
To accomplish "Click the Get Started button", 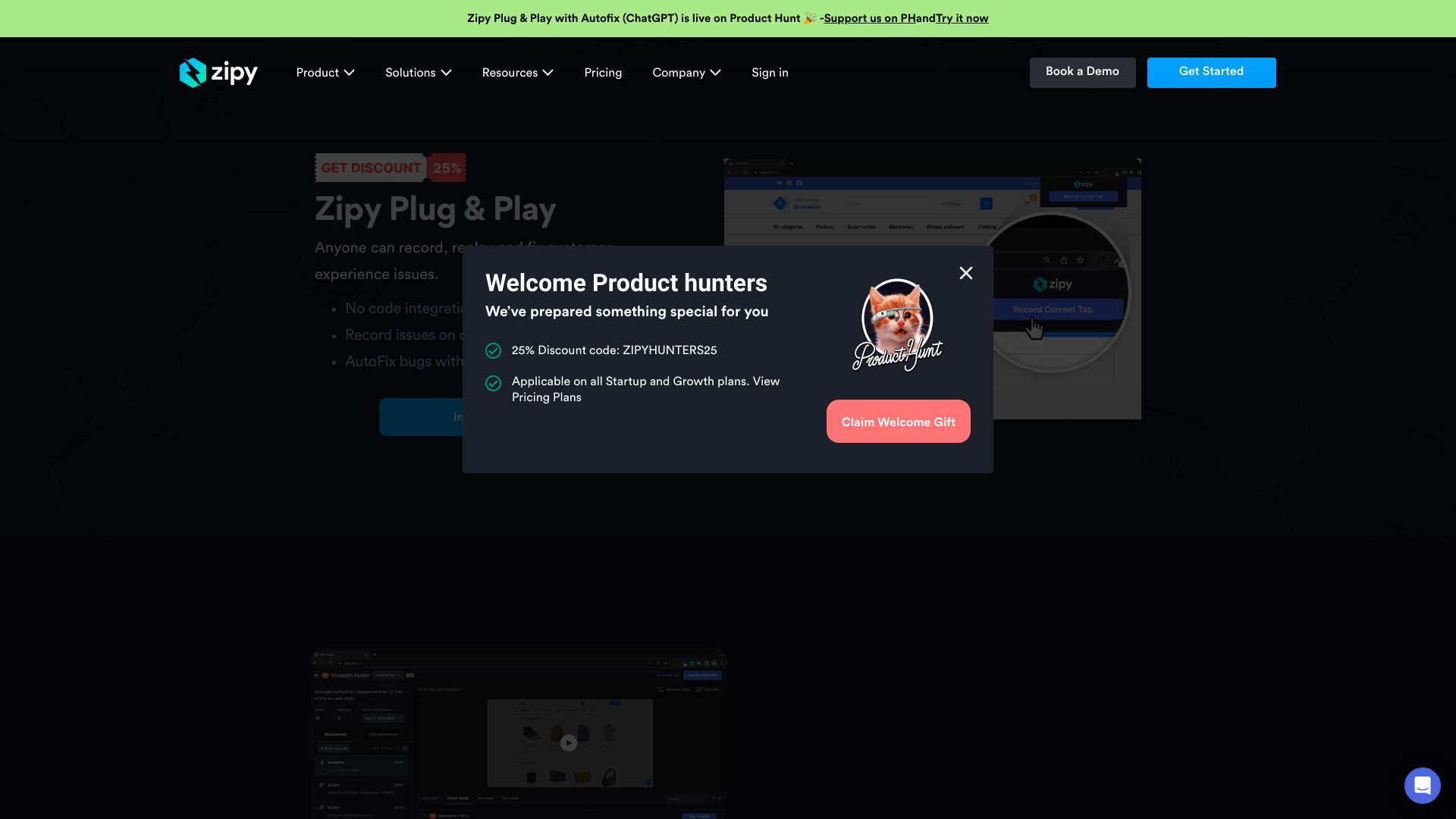I will click(1211, 72).
